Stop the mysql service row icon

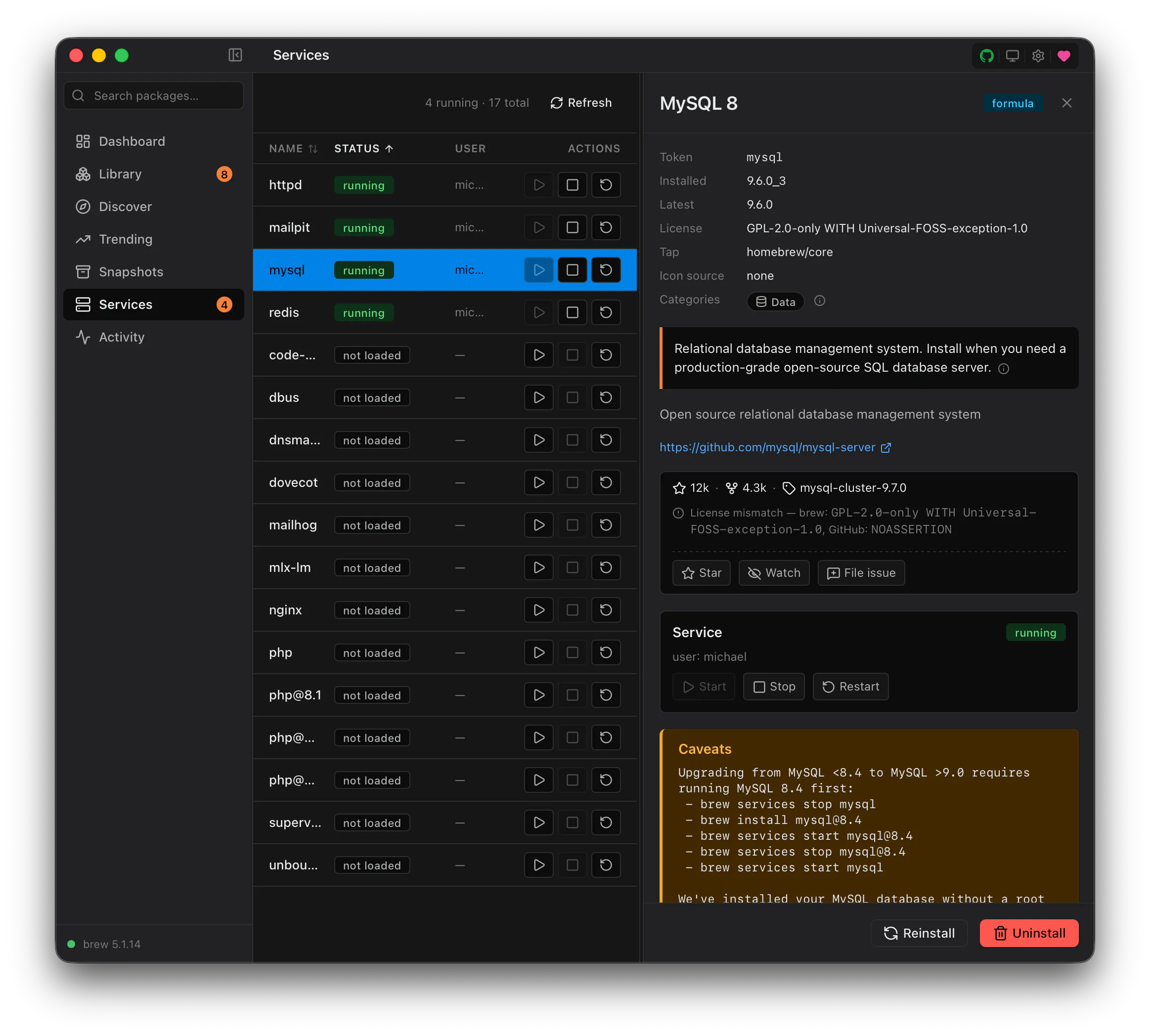(x=572, y=270)
